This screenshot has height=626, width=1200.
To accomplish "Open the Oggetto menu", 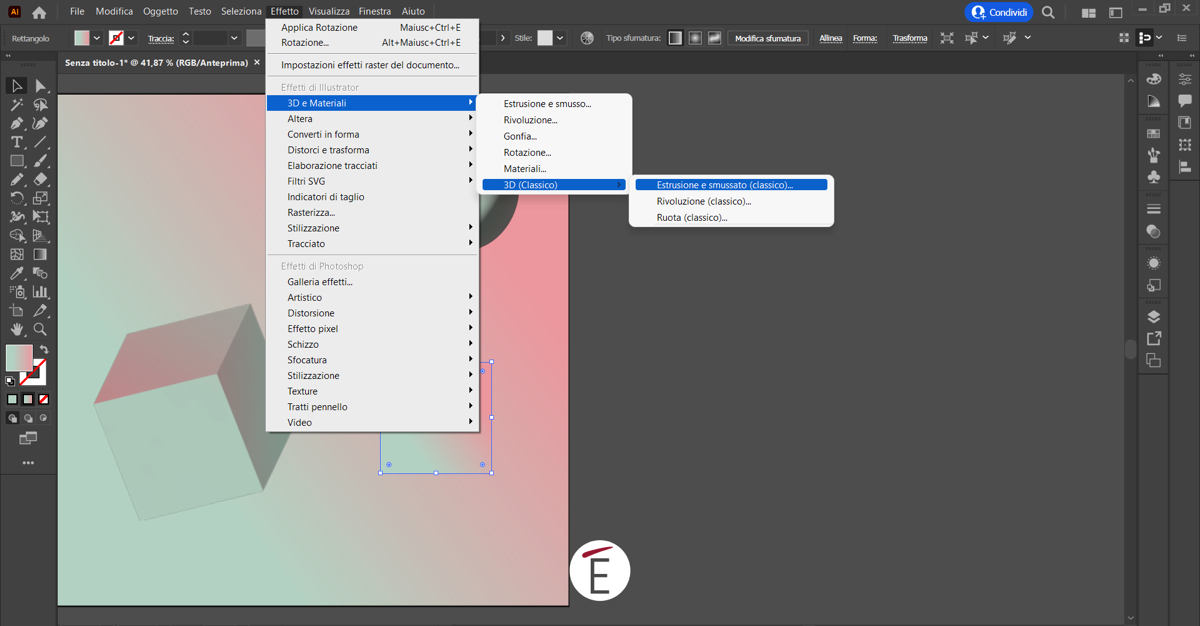I will (x=160, y=11).
